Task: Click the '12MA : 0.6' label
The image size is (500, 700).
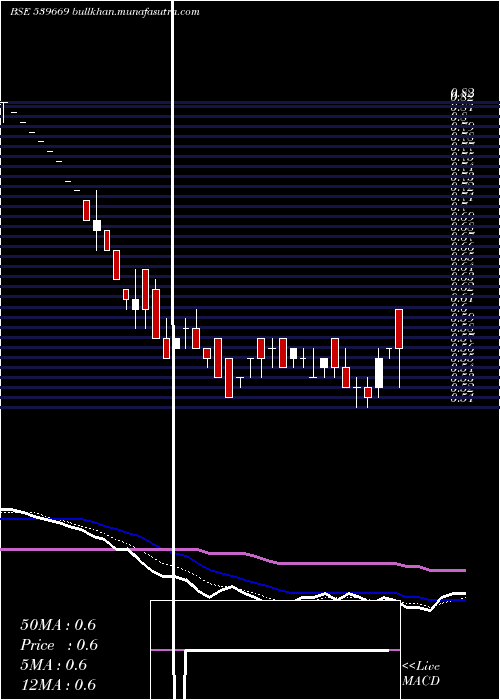Action: tap(58, 685)
